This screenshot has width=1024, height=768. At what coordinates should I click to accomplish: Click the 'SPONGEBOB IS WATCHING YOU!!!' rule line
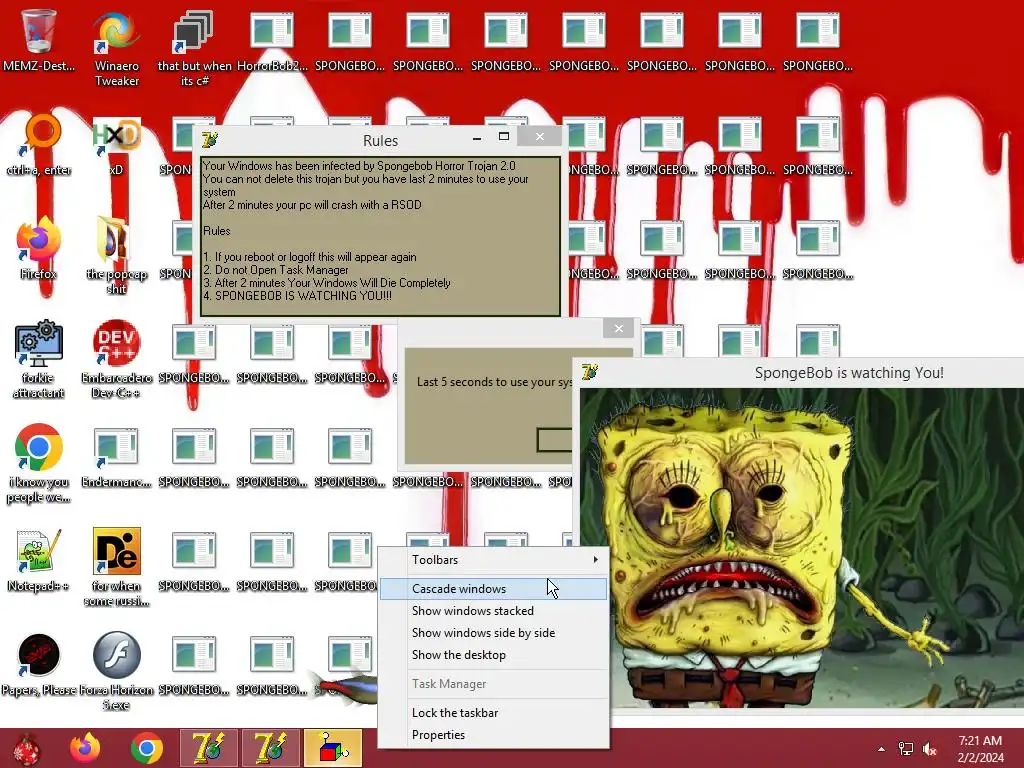coord(297,296)
